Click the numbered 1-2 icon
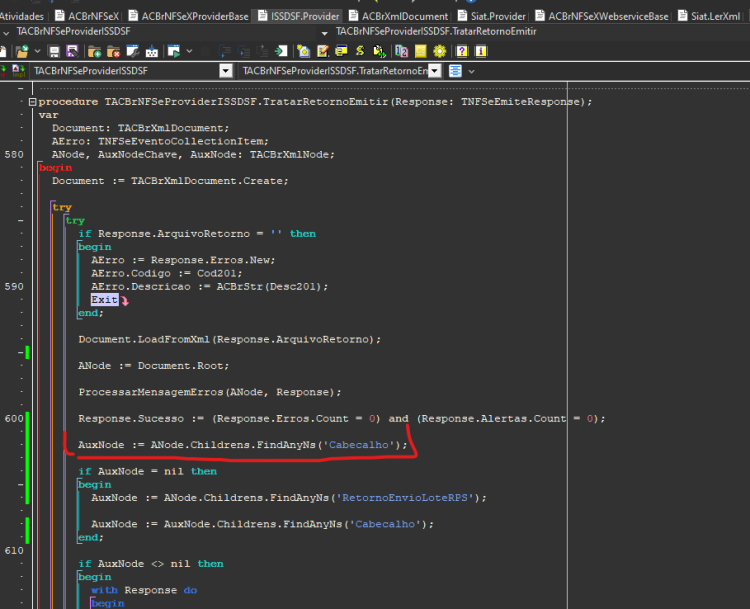 (x=402, y=51)
